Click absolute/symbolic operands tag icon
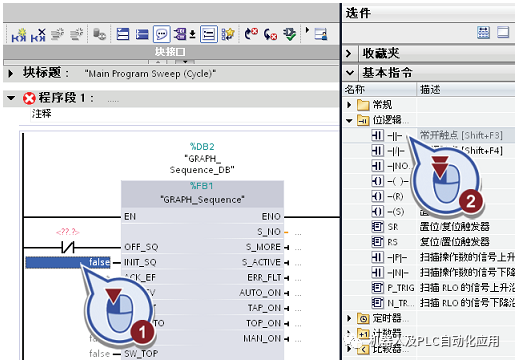Screen dimensions: 516x364 (180, 34)
